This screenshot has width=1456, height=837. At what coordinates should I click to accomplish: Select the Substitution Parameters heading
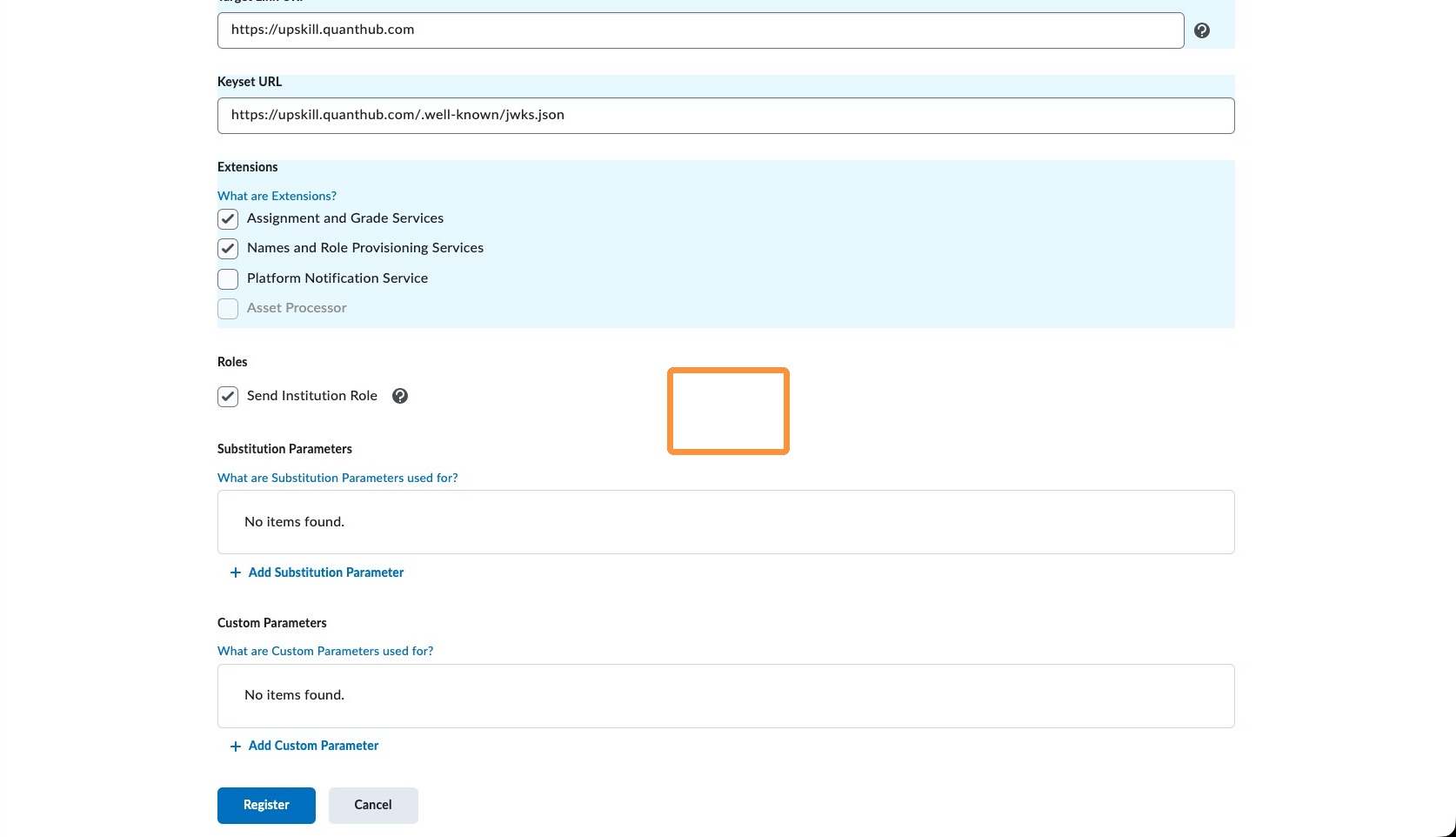point(284,449)
